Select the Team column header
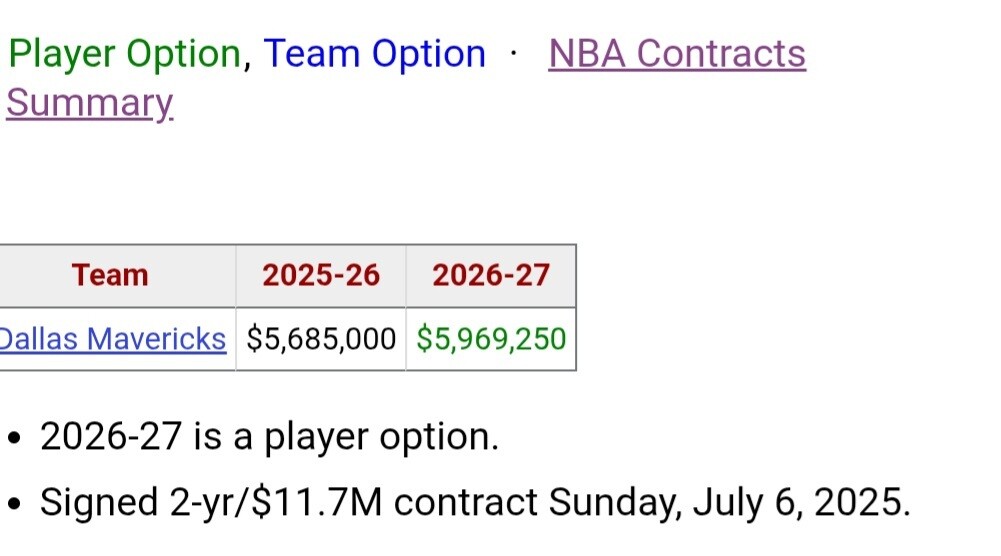The image size is (1001, 556). [110, 275]
